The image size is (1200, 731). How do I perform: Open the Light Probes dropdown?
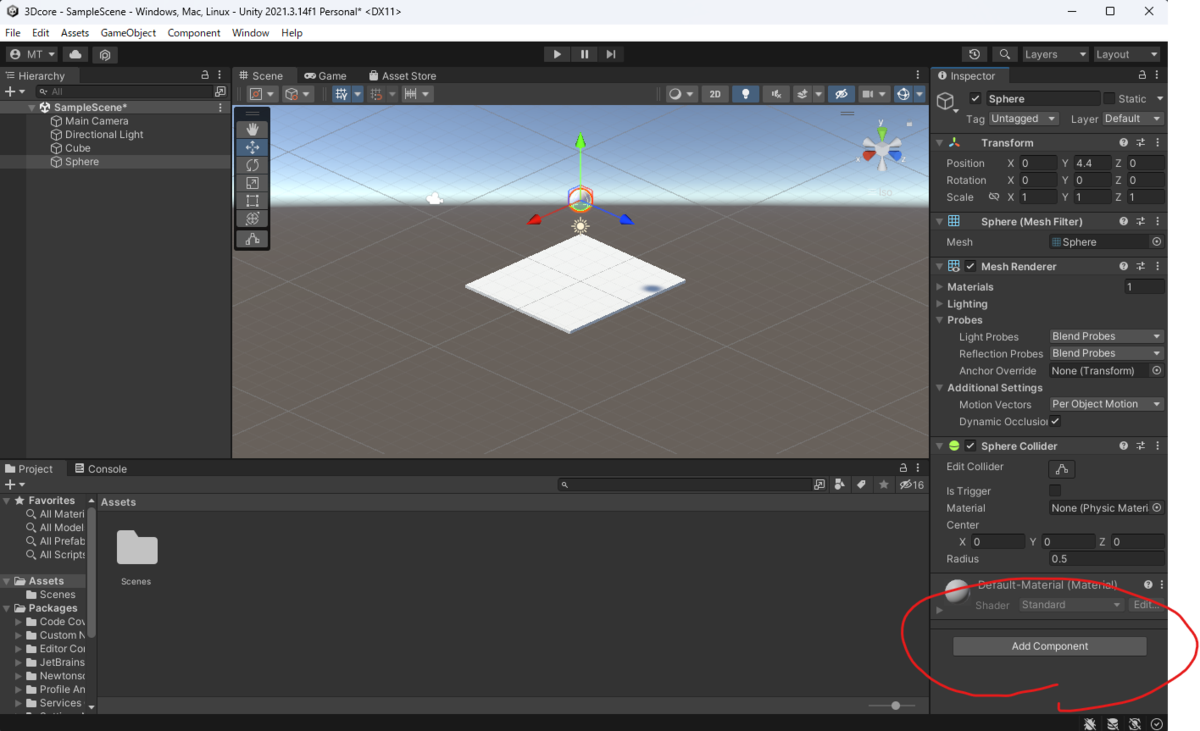tap(1106, 336)
